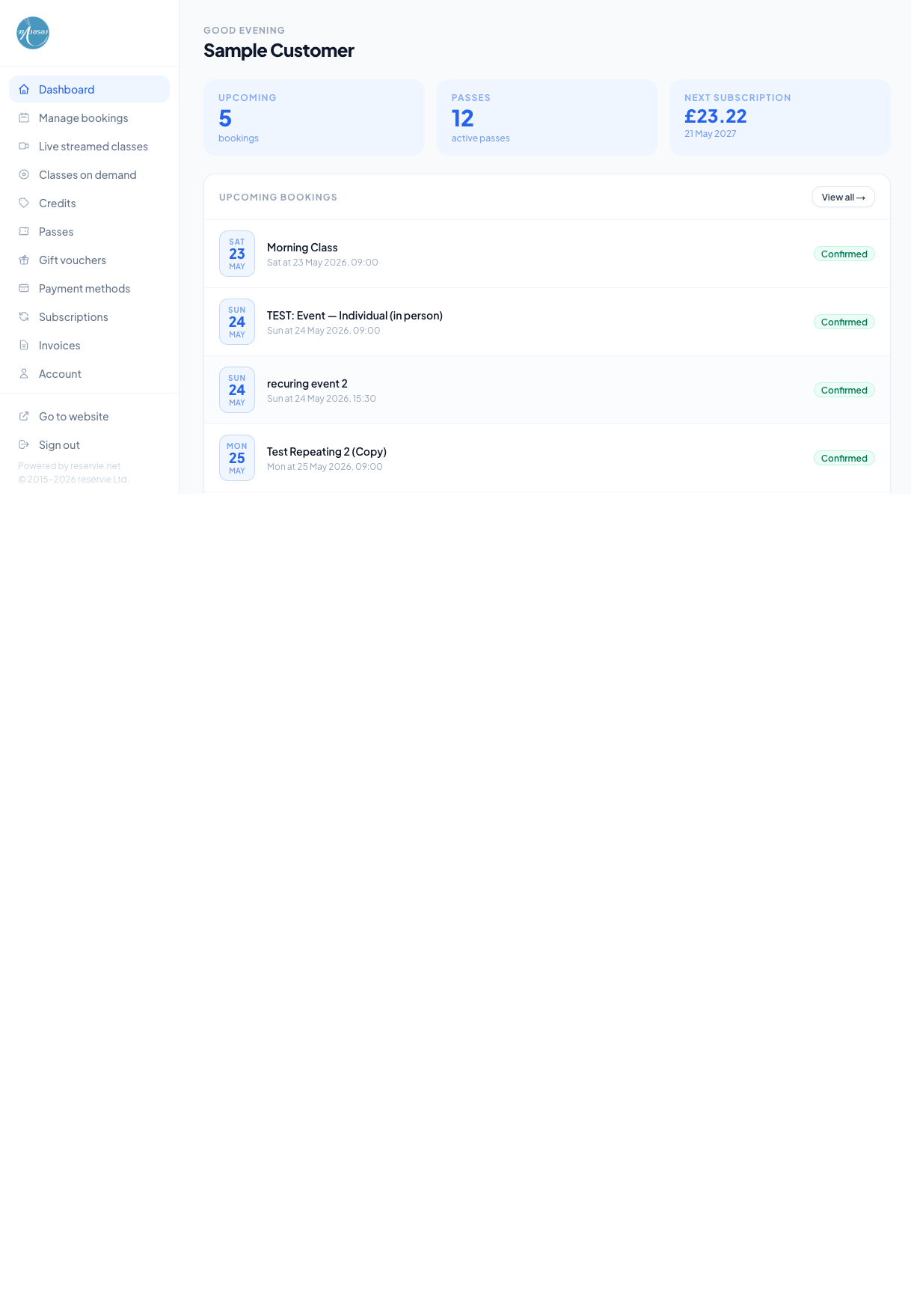
Task: Click the Confirmed badge for TEST: Event
Action: [844, 322]
